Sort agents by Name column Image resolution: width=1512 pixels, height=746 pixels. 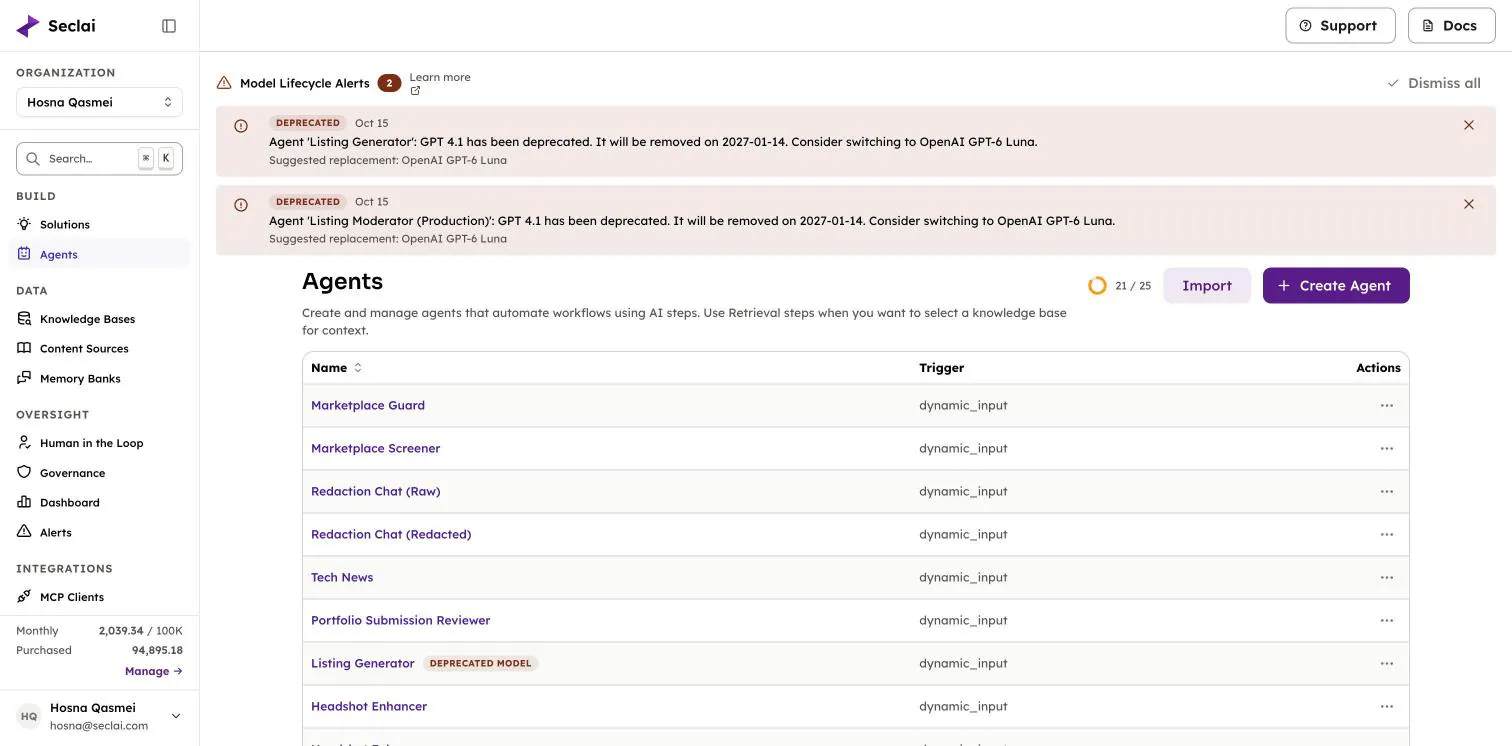tap(336, 368)
